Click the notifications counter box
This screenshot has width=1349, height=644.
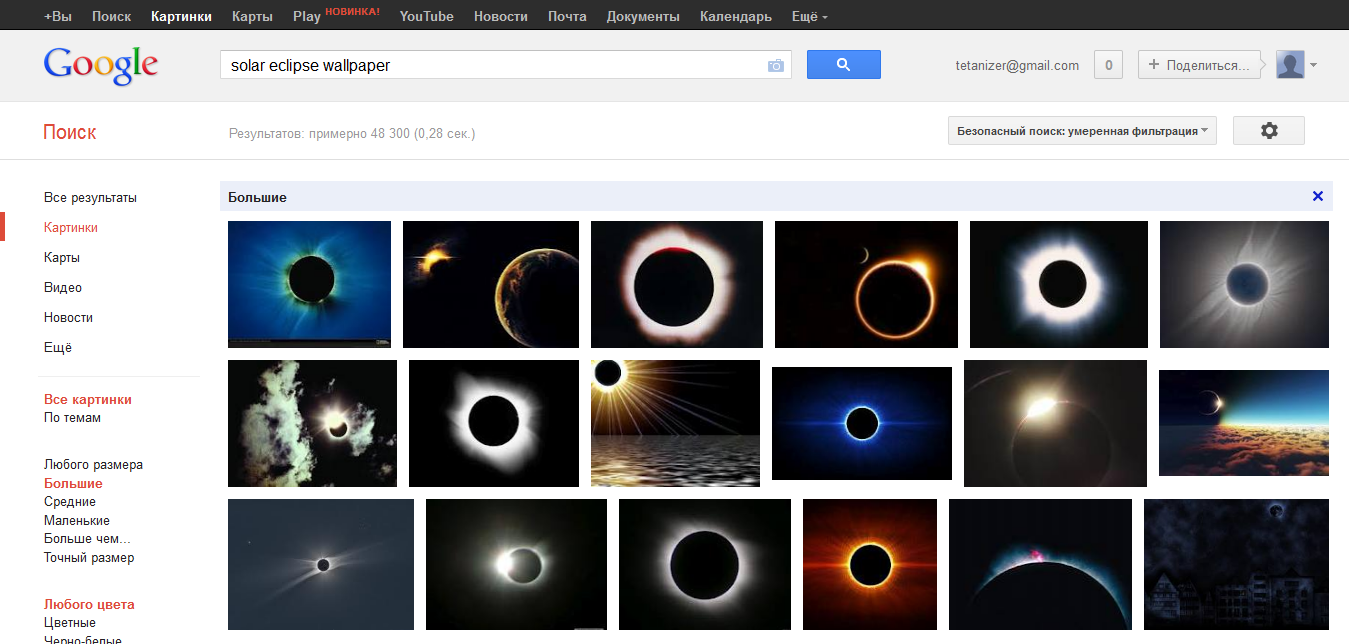1108,65
